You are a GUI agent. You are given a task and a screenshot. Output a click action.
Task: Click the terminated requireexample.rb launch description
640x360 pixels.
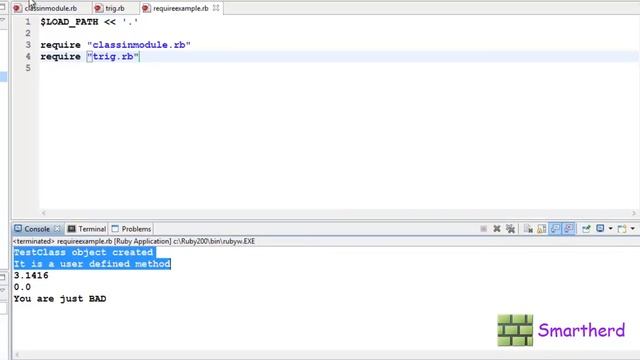point(134,241)
